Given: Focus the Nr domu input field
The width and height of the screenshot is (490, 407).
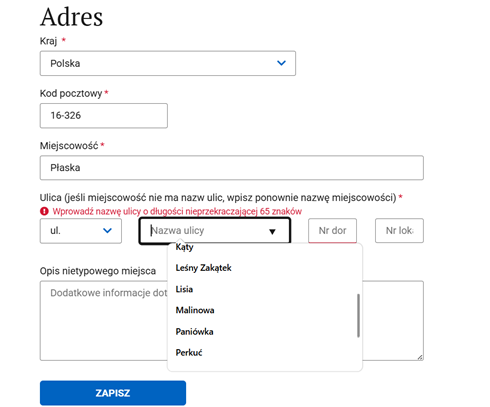Looking at the screenshot, I should click(332, 231).
